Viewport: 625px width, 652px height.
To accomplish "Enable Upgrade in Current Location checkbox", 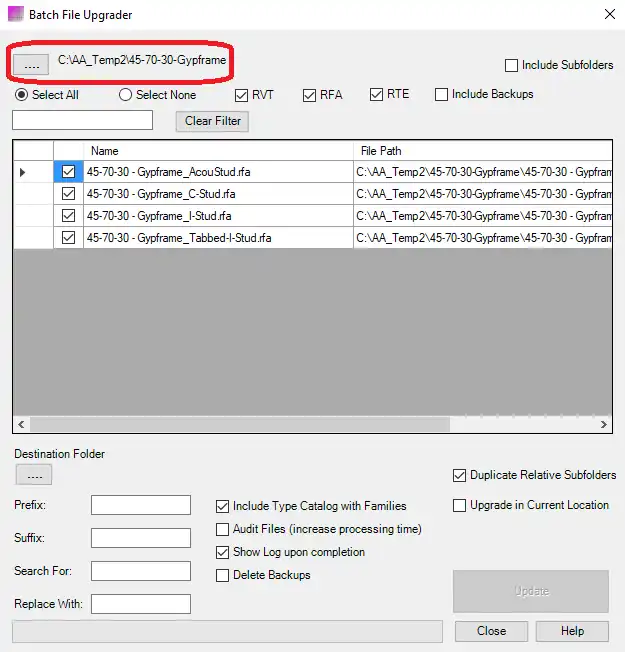I will click(459, 506).
